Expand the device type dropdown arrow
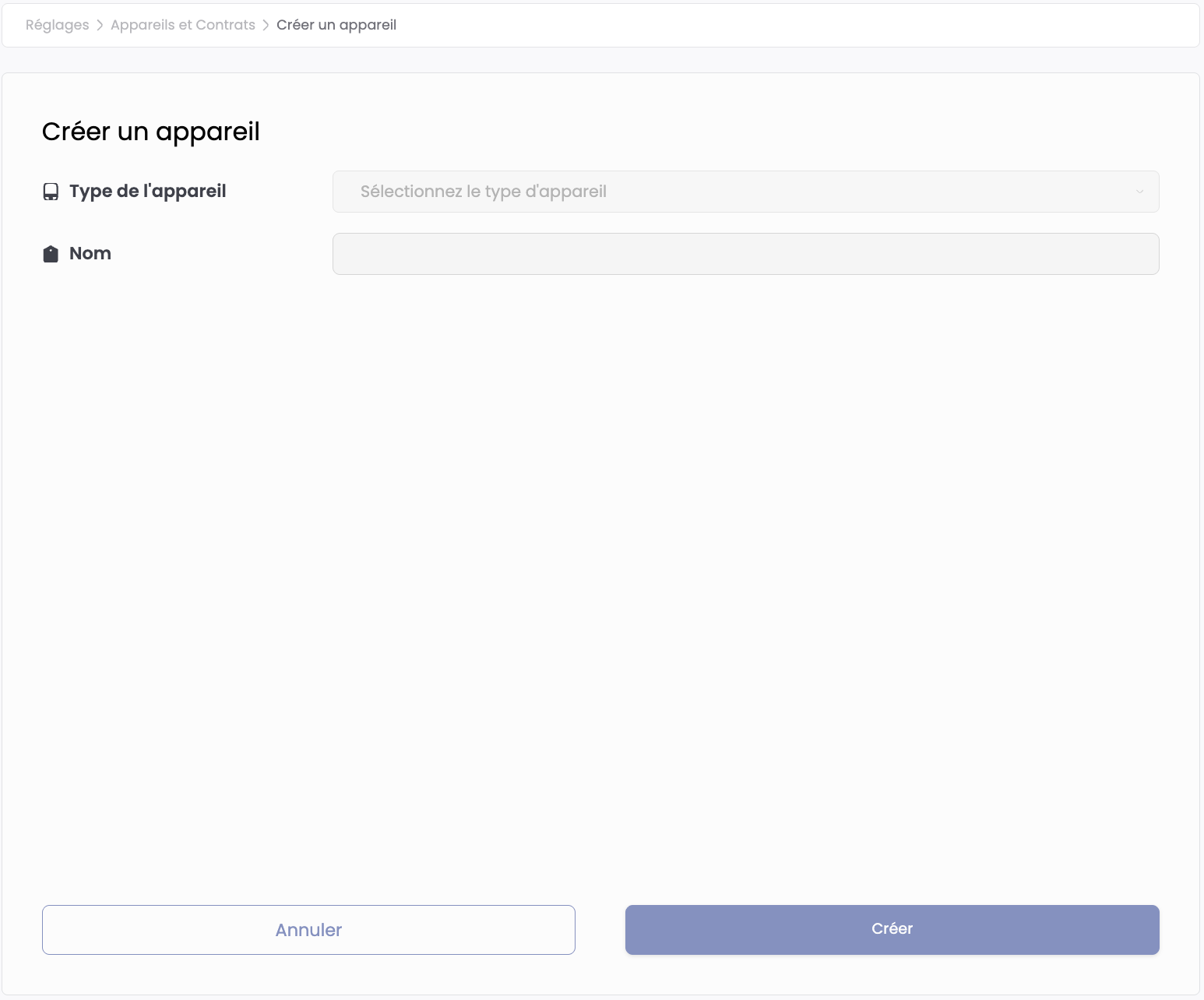Viewport: 1204px width, 1000px height. point(1139,192)
